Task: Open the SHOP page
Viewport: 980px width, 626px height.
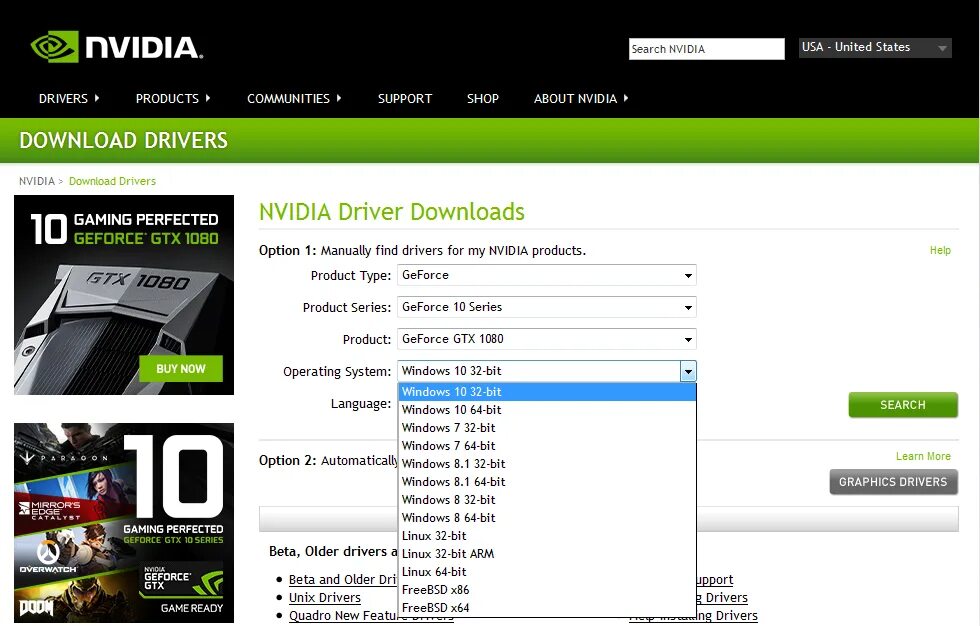Action: [482, 99]
